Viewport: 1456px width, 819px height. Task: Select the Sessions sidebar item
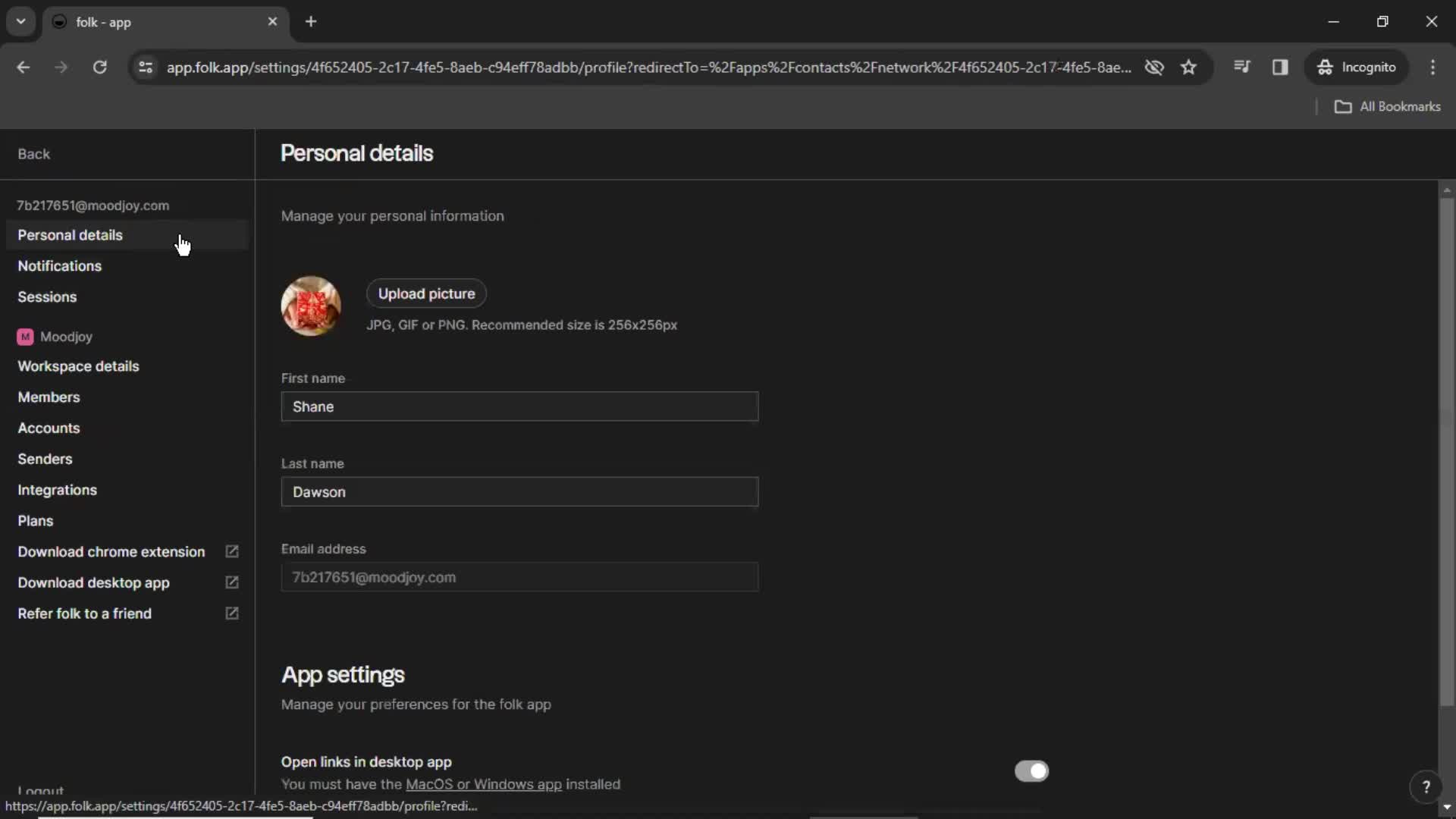pos(47,297)
